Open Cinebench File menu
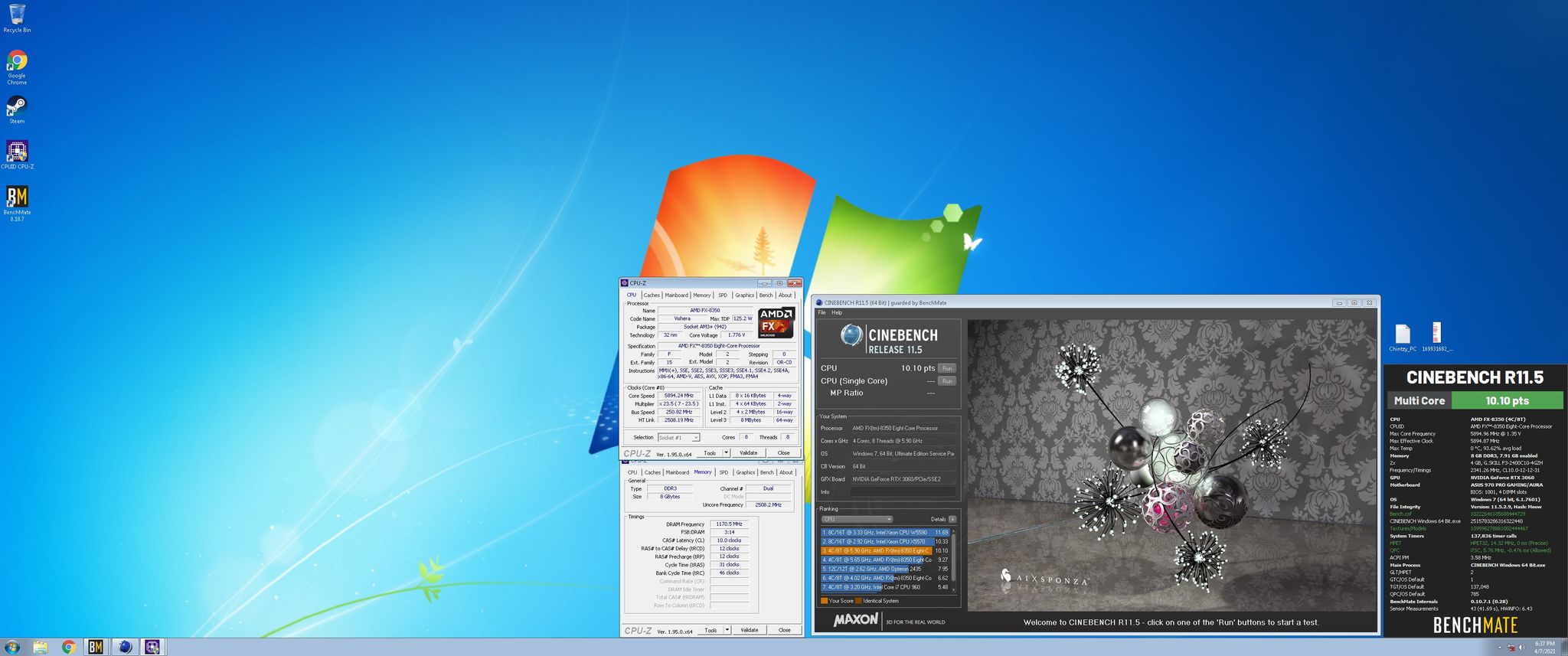This screenshot has height=656, width=1568. pyautogui.click(x=822, y=312)
